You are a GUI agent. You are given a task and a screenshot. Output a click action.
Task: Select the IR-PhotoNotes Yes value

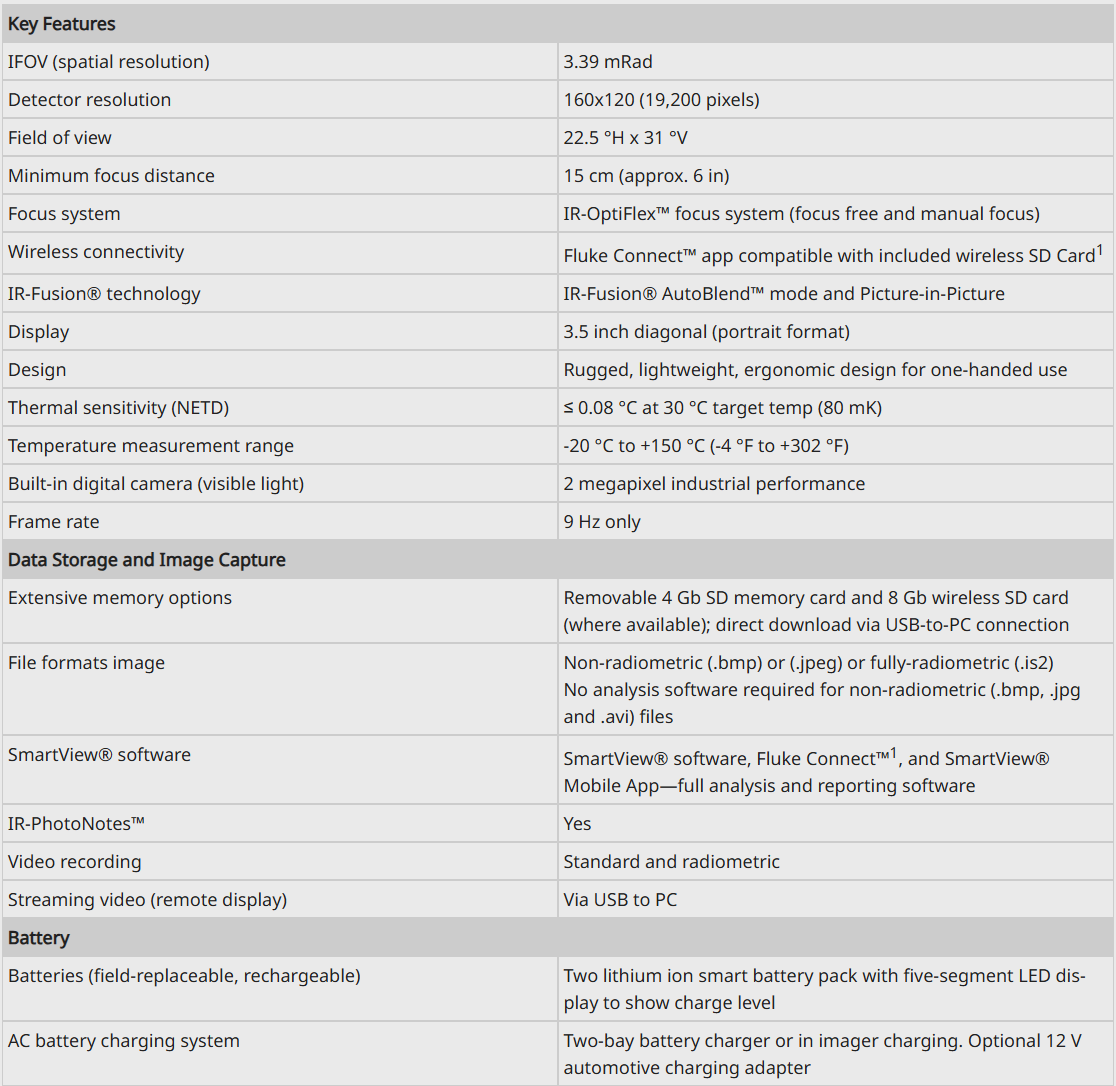577,823
